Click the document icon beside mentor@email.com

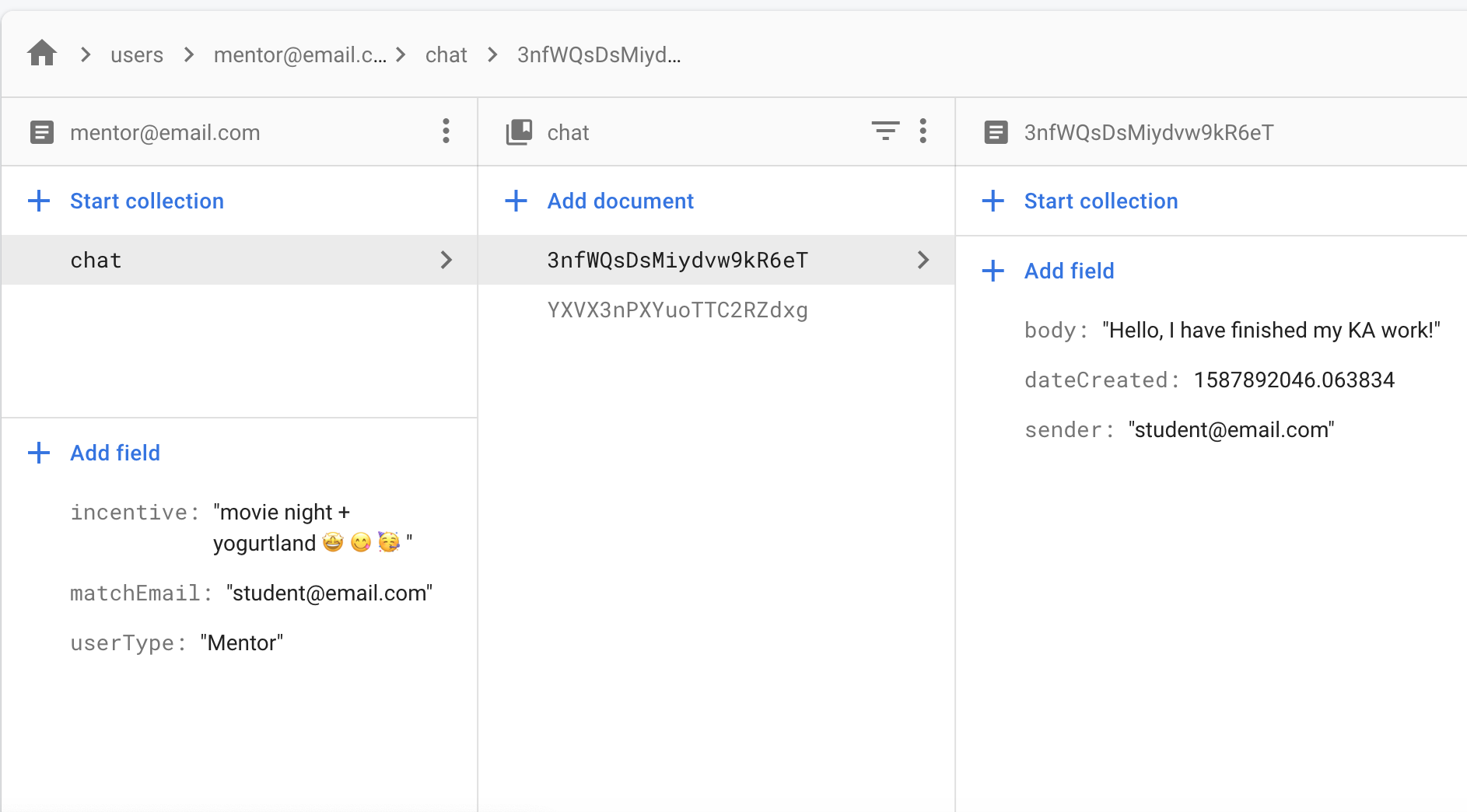pos(42,132)
